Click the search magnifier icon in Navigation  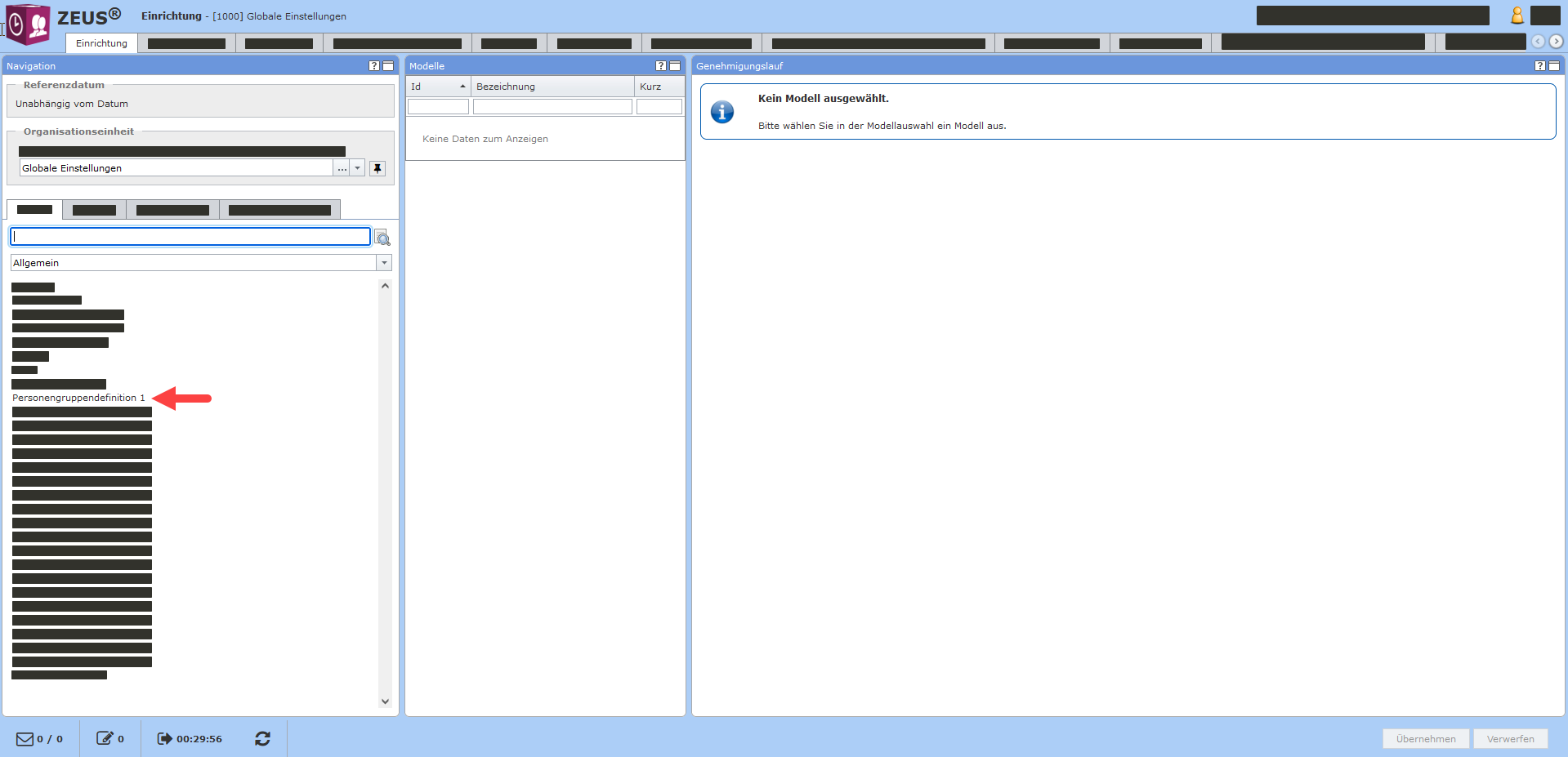tap(382, 238)
